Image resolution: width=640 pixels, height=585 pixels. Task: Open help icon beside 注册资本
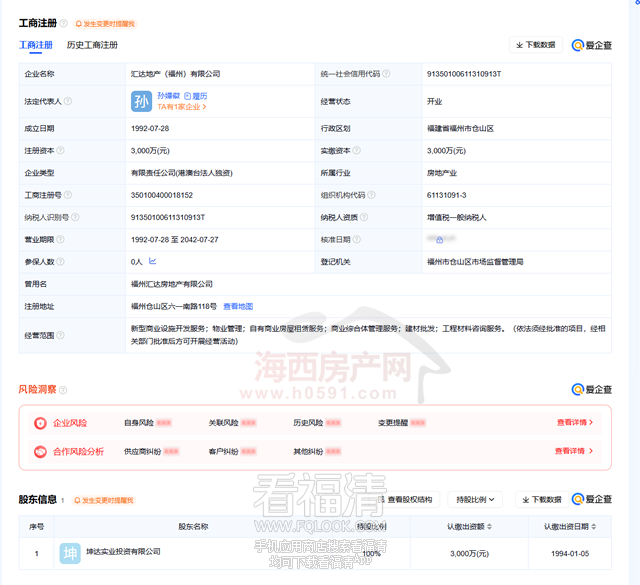click(x=60, y=150)
